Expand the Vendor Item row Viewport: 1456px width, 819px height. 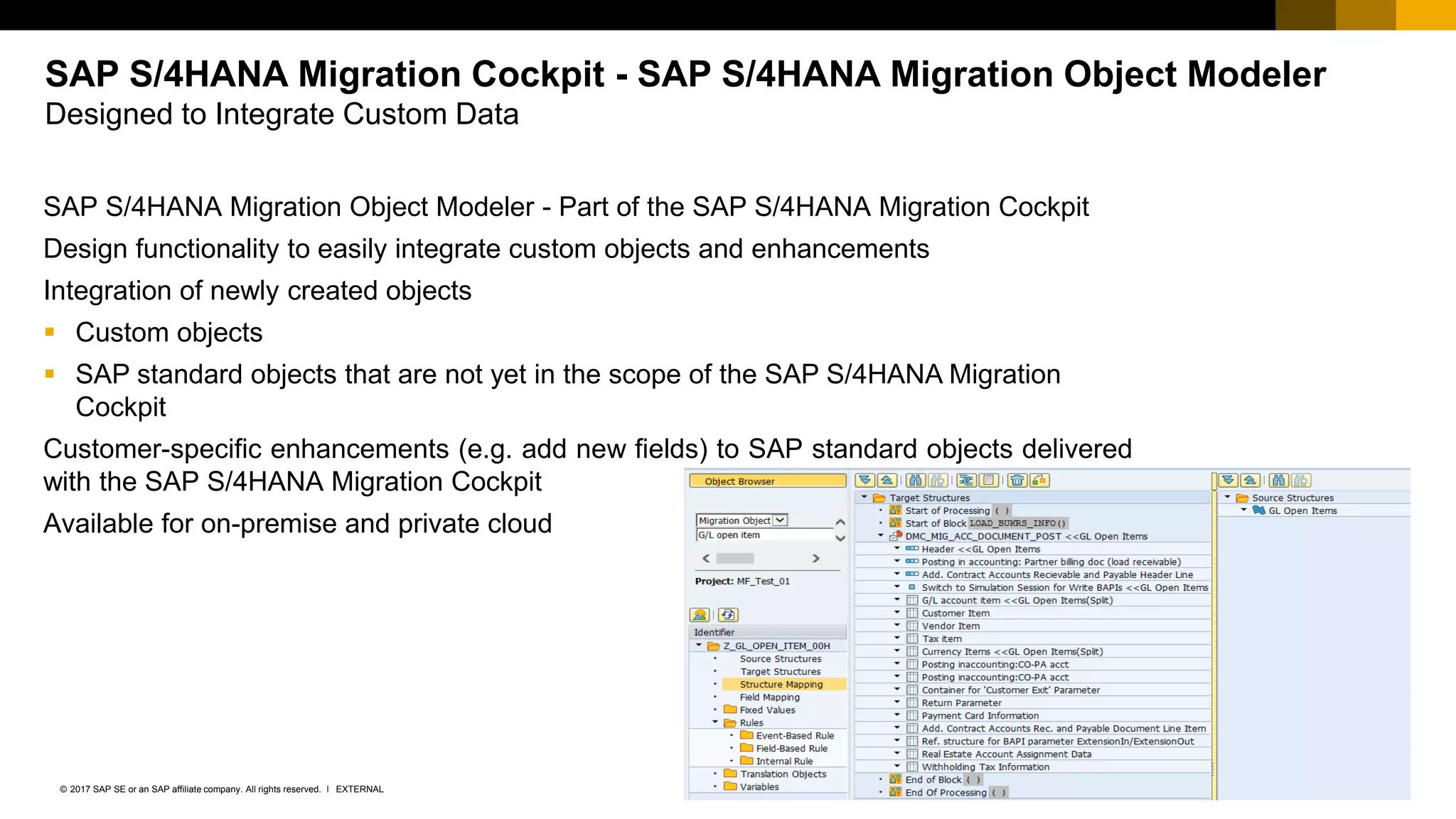click(x=897, y=626)
